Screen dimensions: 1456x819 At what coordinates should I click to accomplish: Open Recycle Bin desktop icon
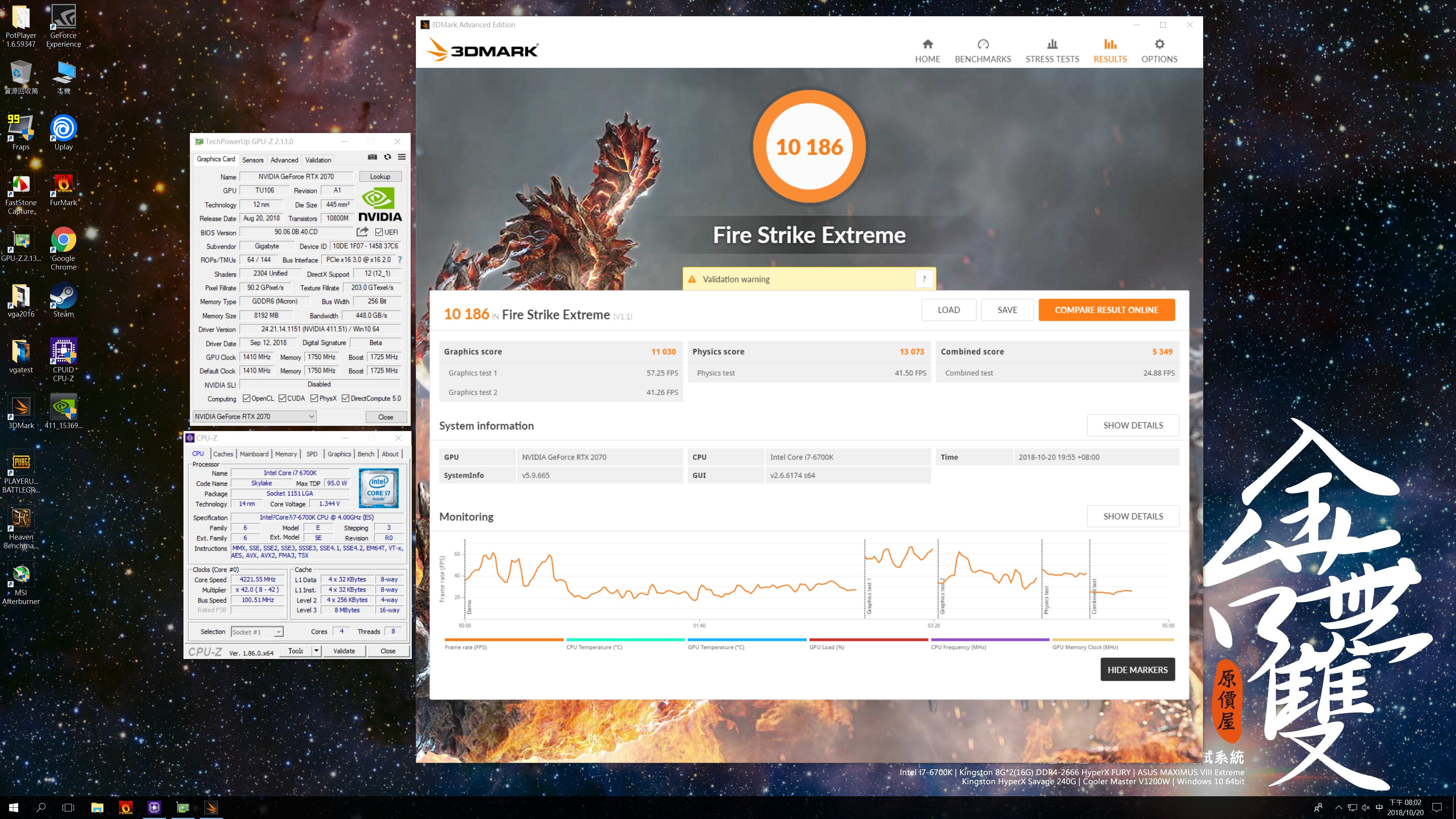[x=21, y=77]
